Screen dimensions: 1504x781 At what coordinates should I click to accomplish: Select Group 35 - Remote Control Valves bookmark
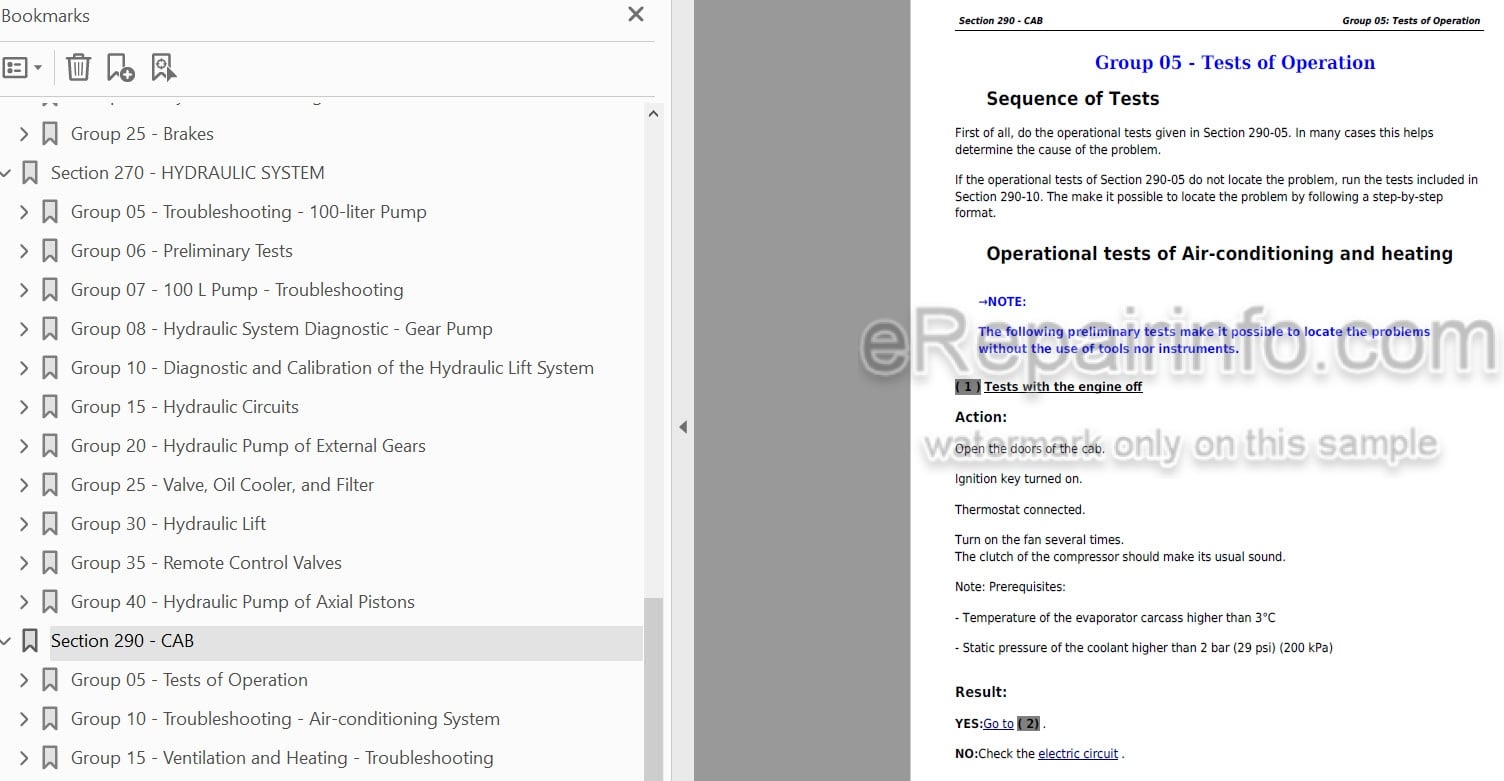coord(206,563)
